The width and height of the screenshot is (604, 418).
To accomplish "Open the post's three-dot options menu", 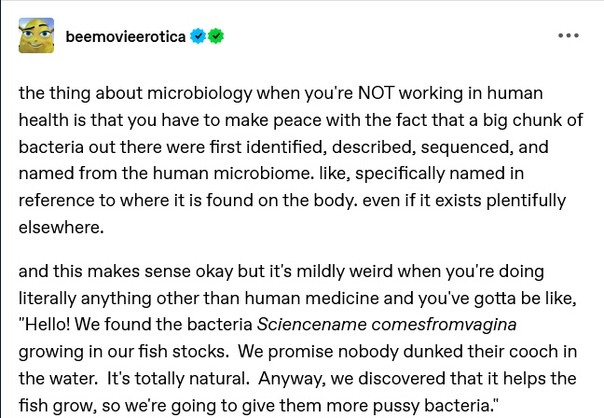I will point(568,35).
